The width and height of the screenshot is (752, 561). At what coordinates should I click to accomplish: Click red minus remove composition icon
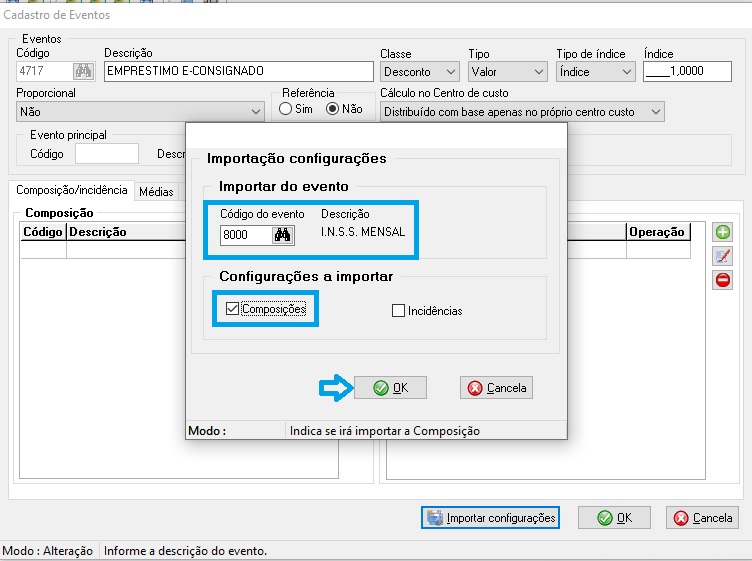click(x=722, y=280)
